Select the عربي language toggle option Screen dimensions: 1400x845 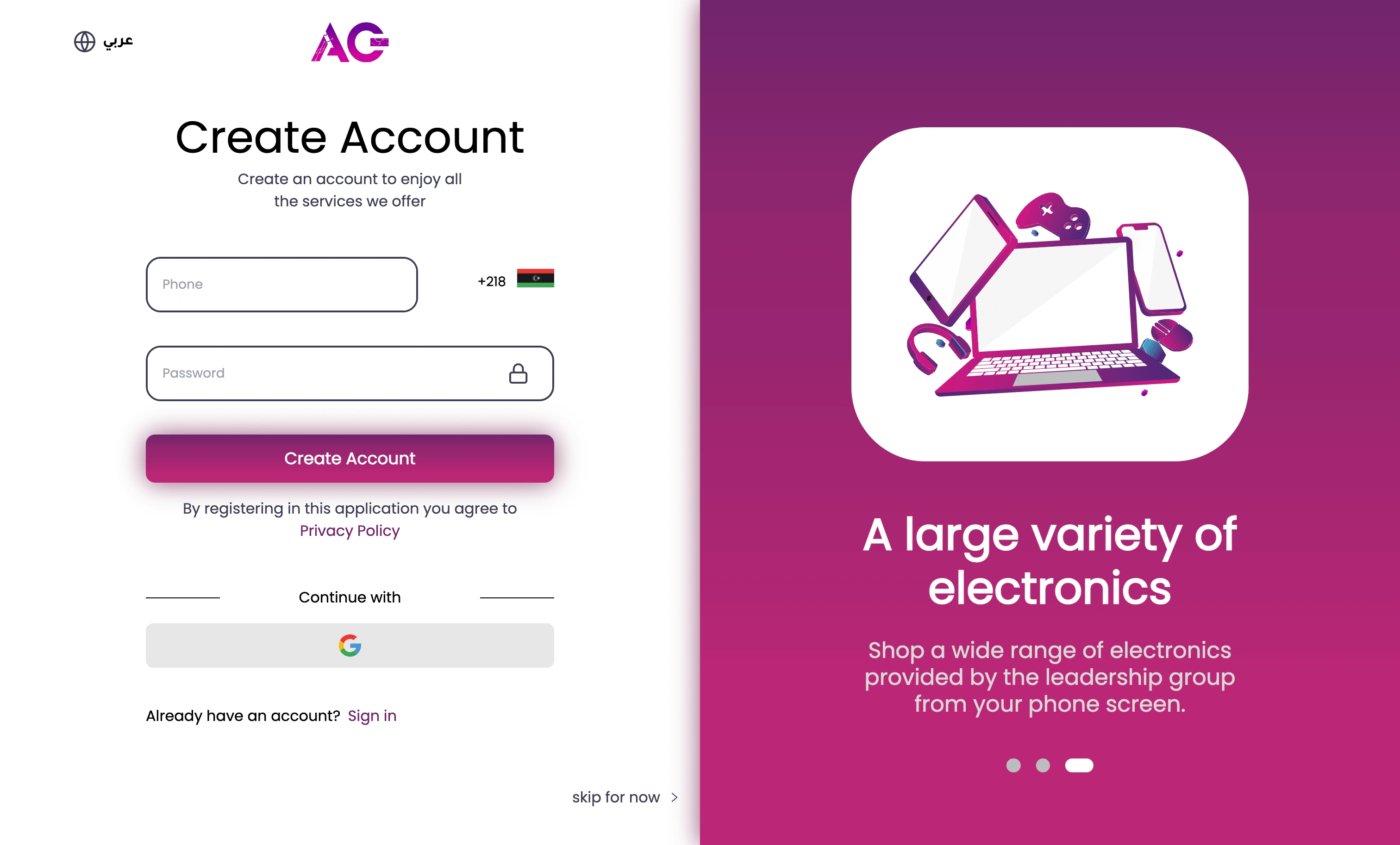(106, 40)
